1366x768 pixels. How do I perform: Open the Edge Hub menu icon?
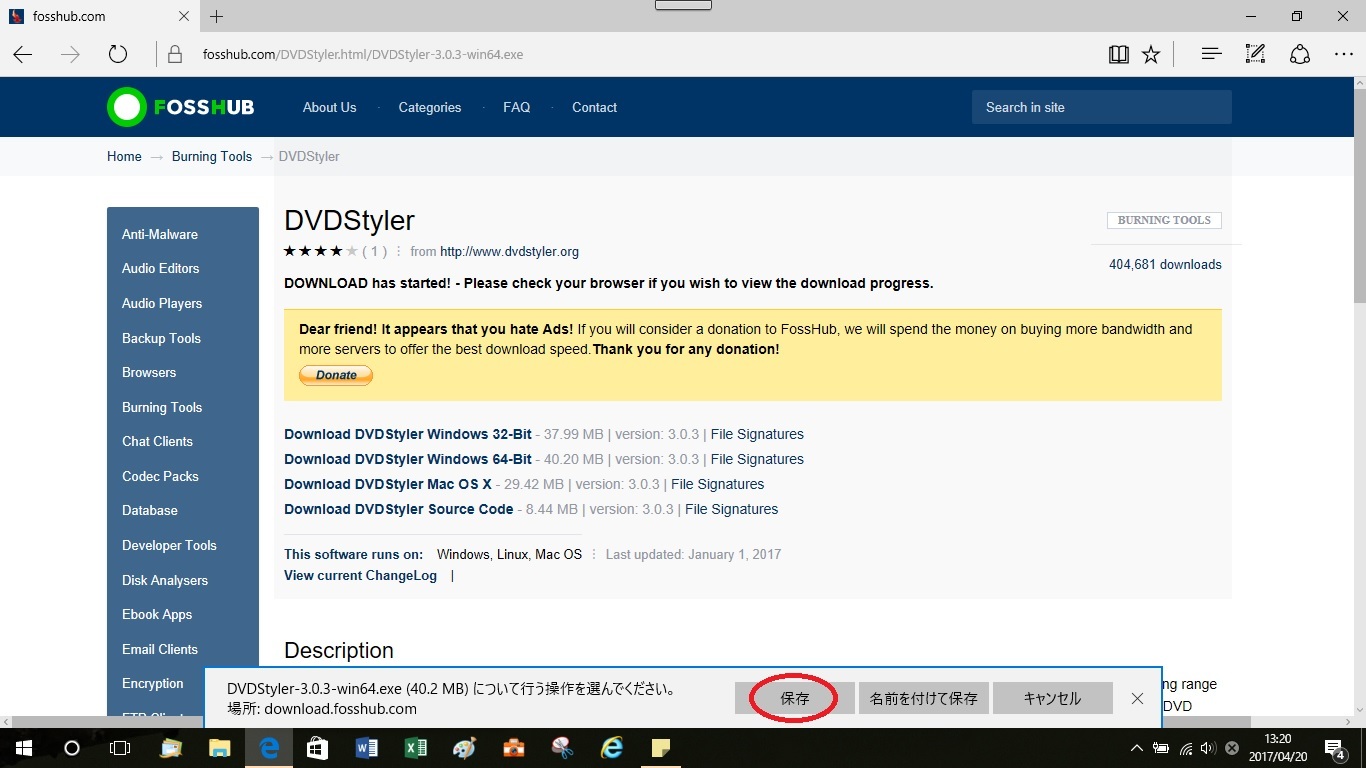pos(1212,55)
